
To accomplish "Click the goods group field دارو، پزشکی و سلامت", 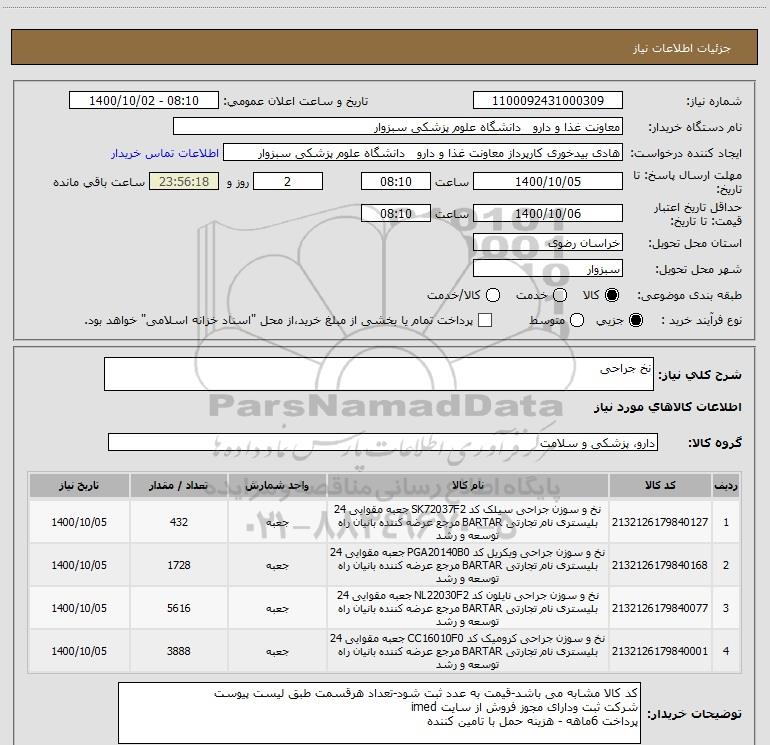I will tap(383, 442).
